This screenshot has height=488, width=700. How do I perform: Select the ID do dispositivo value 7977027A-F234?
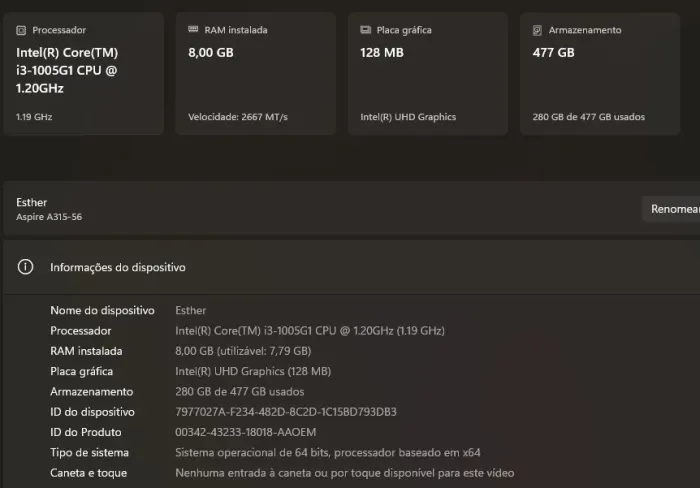[x=286, y=412]
